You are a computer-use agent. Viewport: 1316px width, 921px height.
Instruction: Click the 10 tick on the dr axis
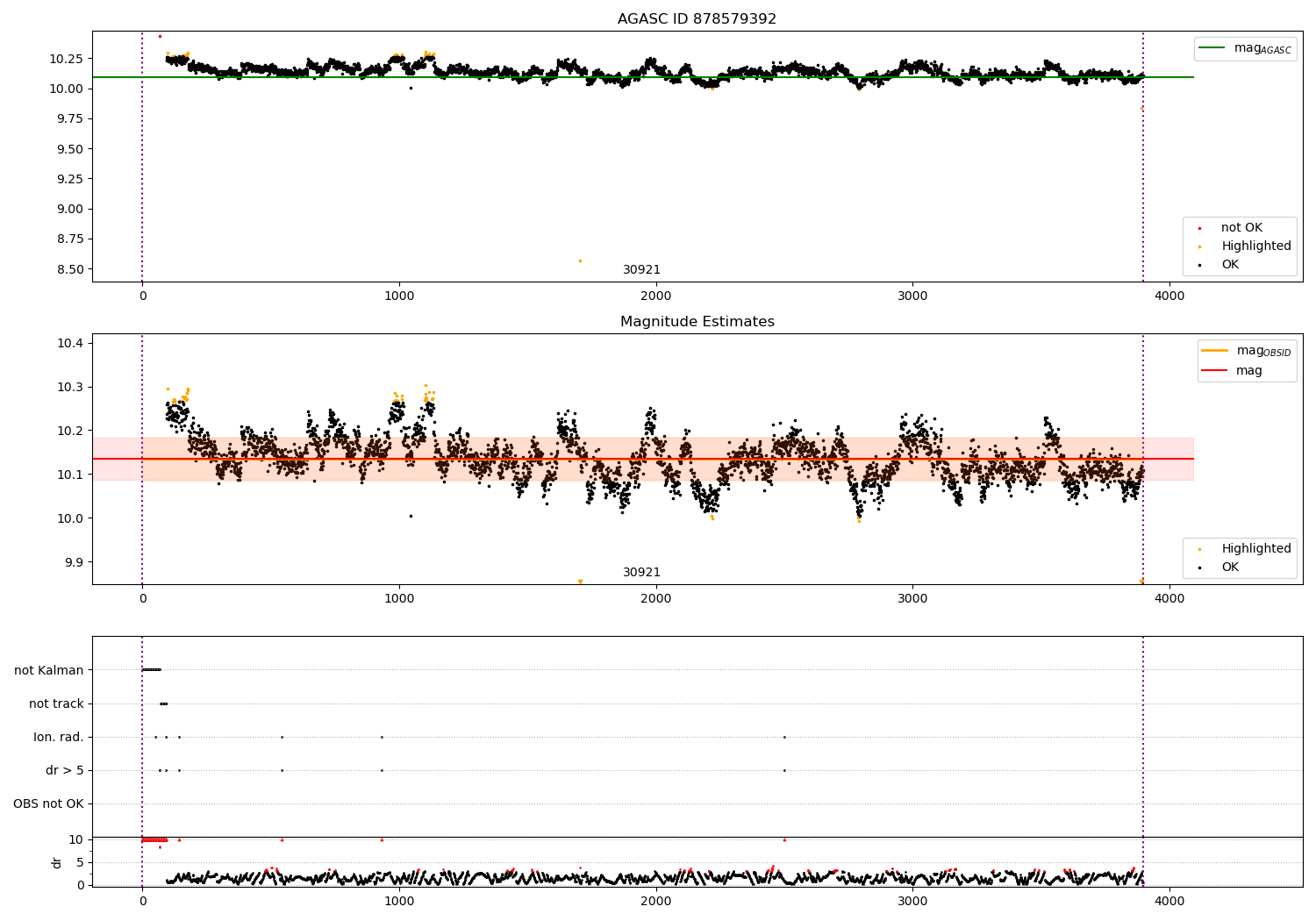[x=76, y=839]
